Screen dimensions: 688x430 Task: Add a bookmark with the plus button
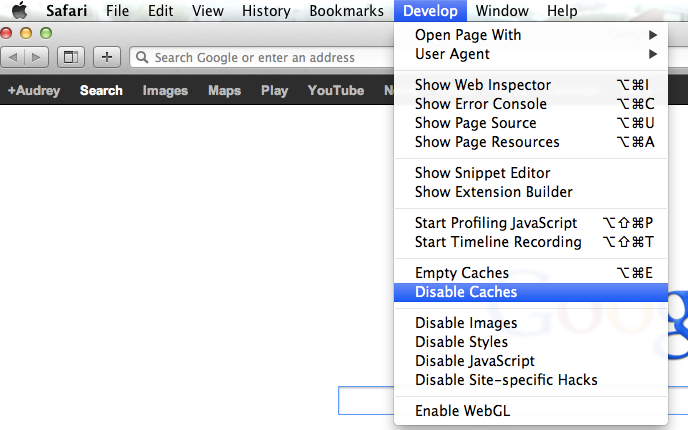107,57
